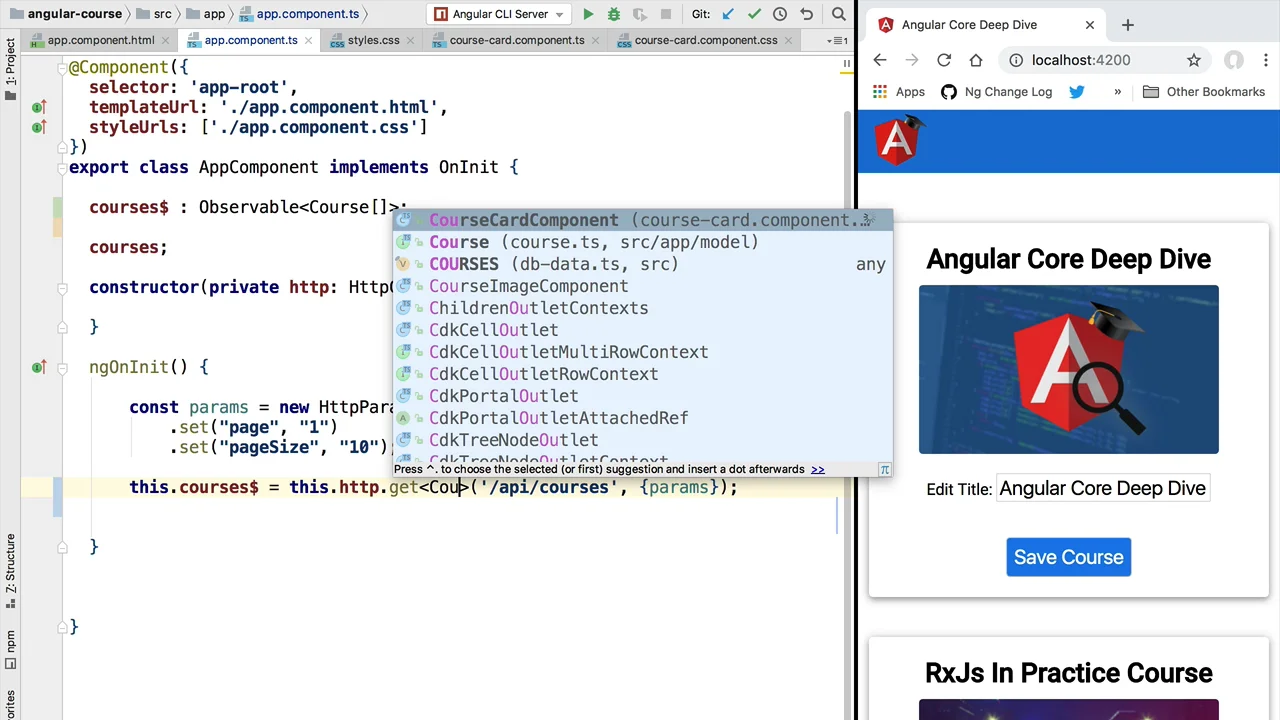This screenshot has height=720, width=1280.
Task: Click the Git update project arrow
Action: click(728, 14)
